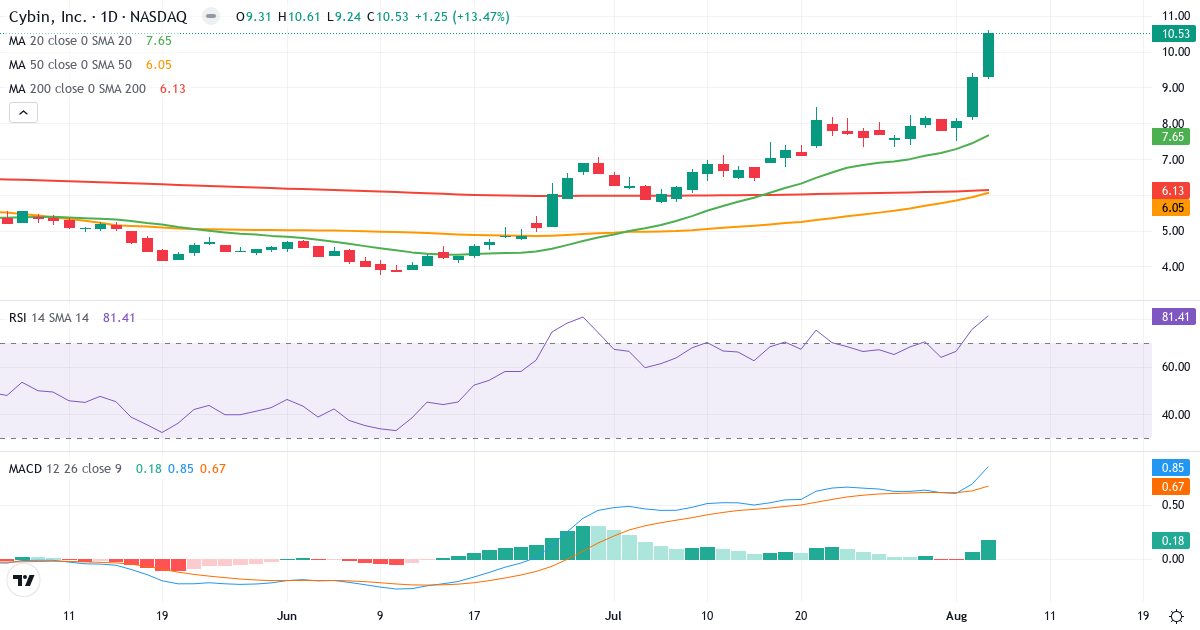Click the Aug date on time axis

pyautogui.click(x=957, y=616)
